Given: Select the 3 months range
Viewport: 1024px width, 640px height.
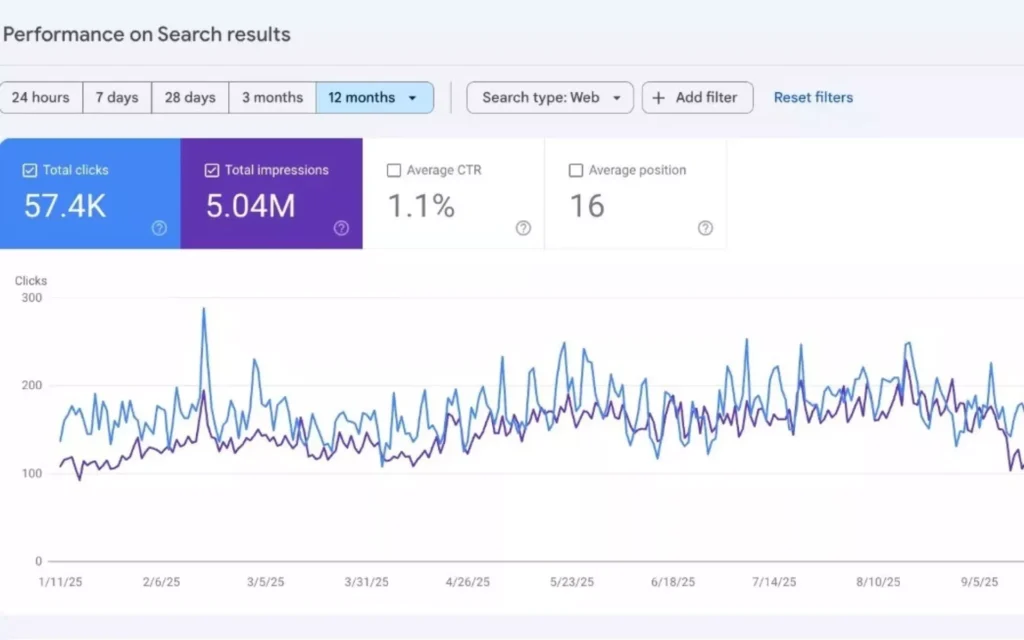Looking at the screenshot, I should [272, 98].
